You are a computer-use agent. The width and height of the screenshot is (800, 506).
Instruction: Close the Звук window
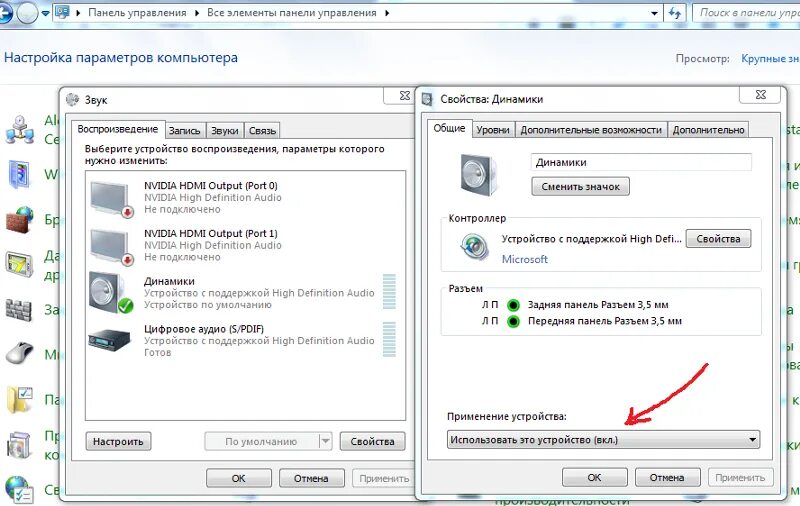405,95
